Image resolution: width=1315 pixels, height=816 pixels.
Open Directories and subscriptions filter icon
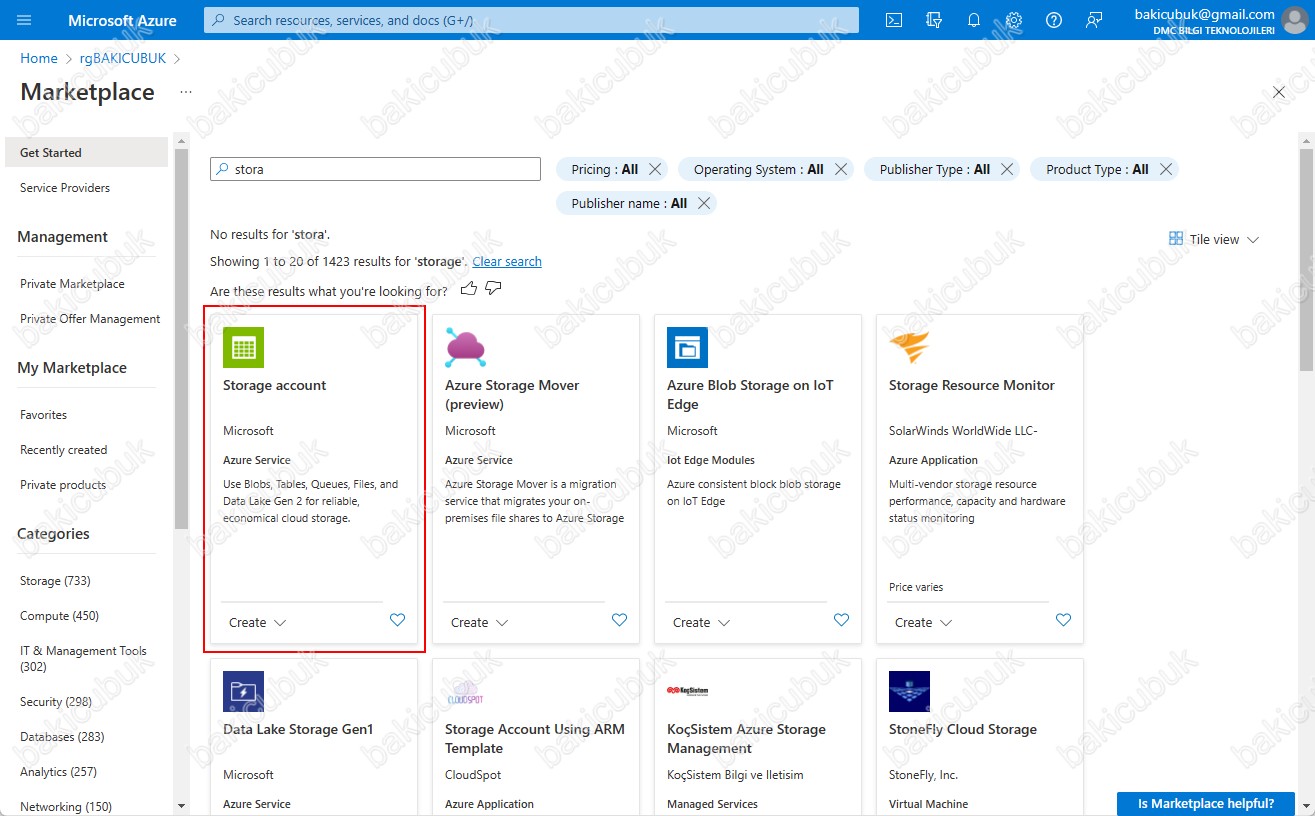[x=934, y=20]
